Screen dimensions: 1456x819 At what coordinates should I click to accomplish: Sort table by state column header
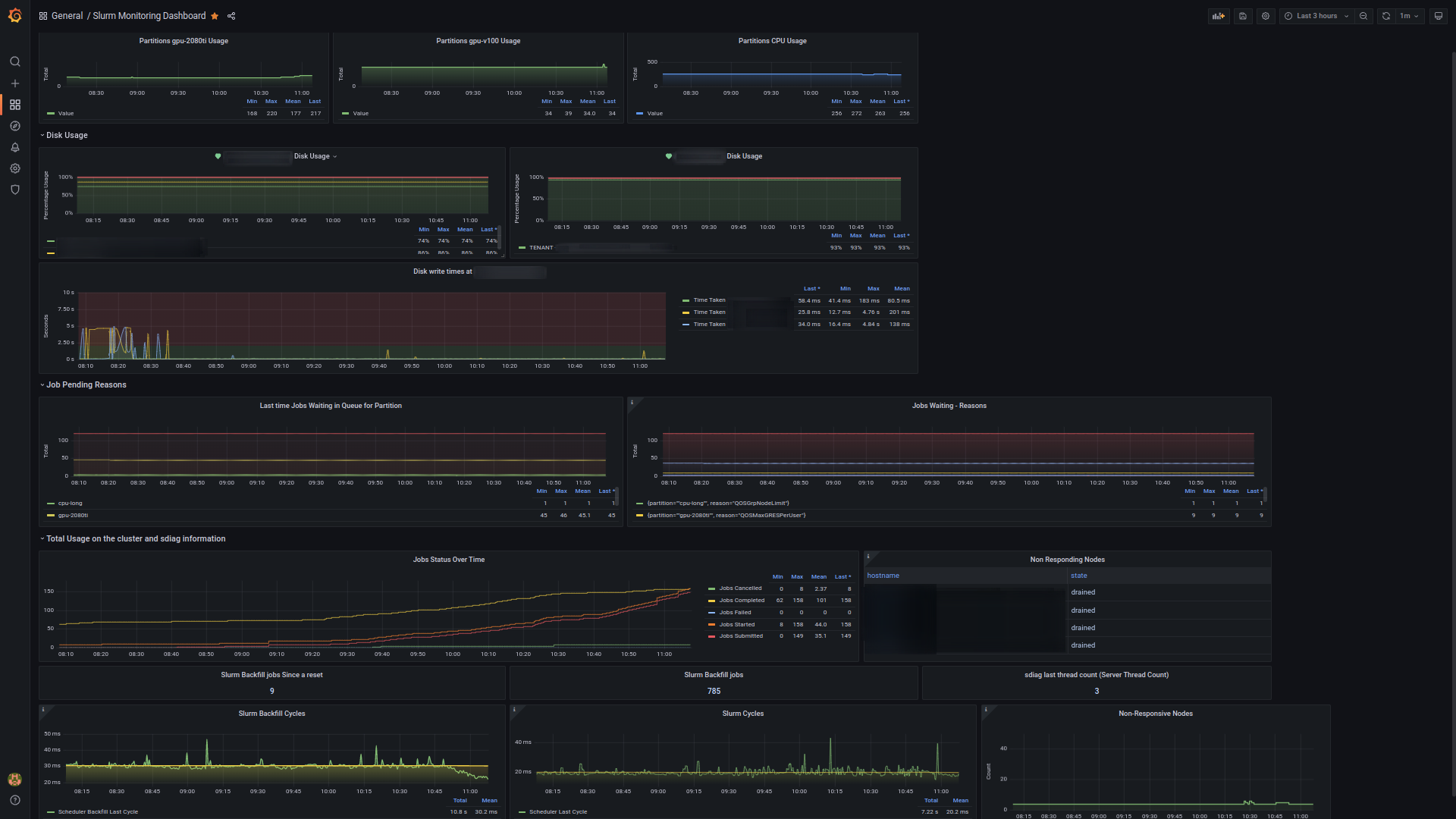pyautogui.click(x=1079, y=576)
